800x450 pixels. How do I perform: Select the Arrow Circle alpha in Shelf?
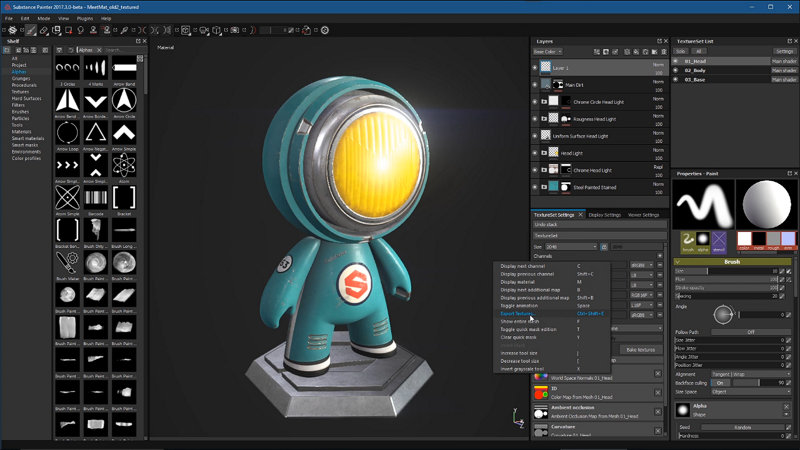[x=124, y=101]
